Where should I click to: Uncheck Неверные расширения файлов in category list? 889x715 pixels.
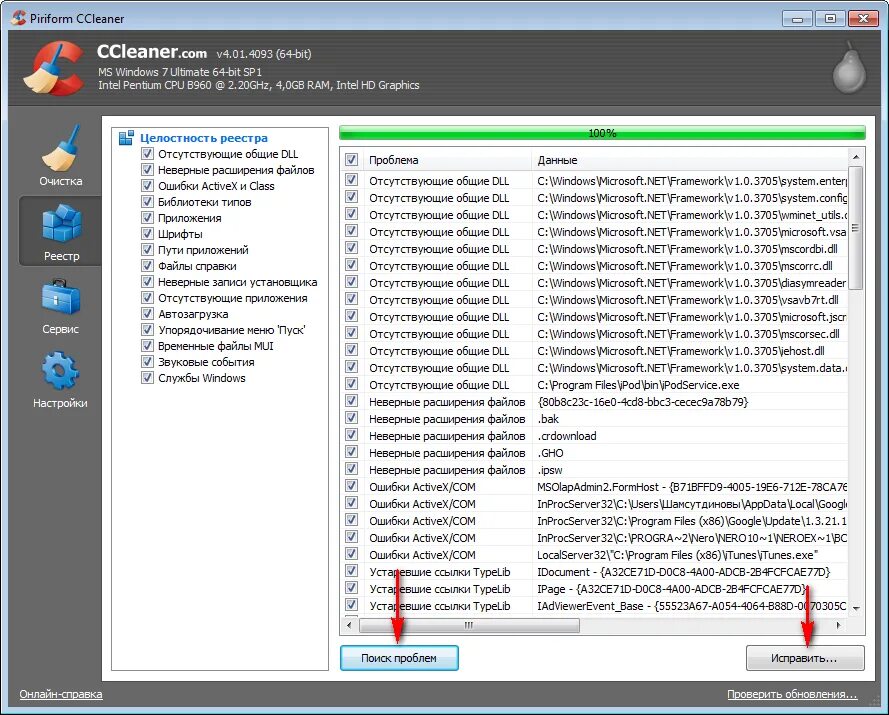point(147,170)
